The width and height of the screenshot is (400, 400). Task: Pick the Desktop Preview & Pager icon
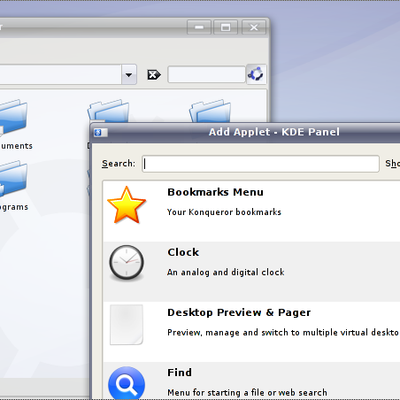[126, 324]
